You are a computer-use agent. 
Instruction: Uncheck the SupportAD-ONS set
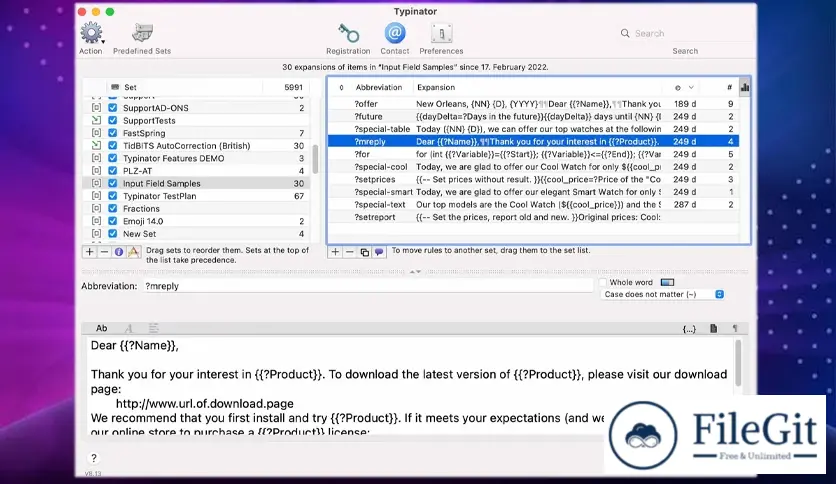112,108
